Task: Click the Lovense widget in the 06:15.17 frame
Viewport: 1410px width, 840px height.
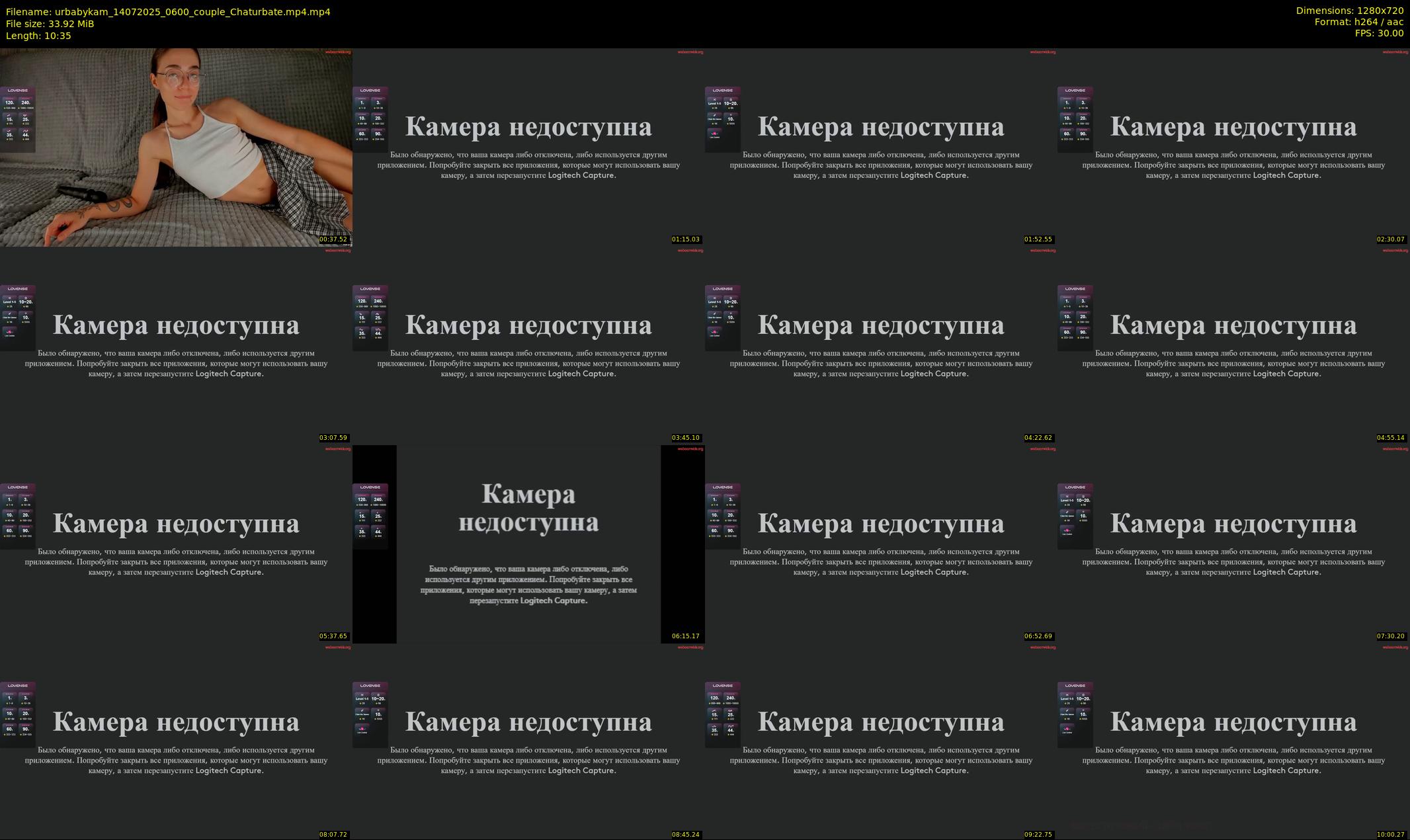Action: coord(370,516)
